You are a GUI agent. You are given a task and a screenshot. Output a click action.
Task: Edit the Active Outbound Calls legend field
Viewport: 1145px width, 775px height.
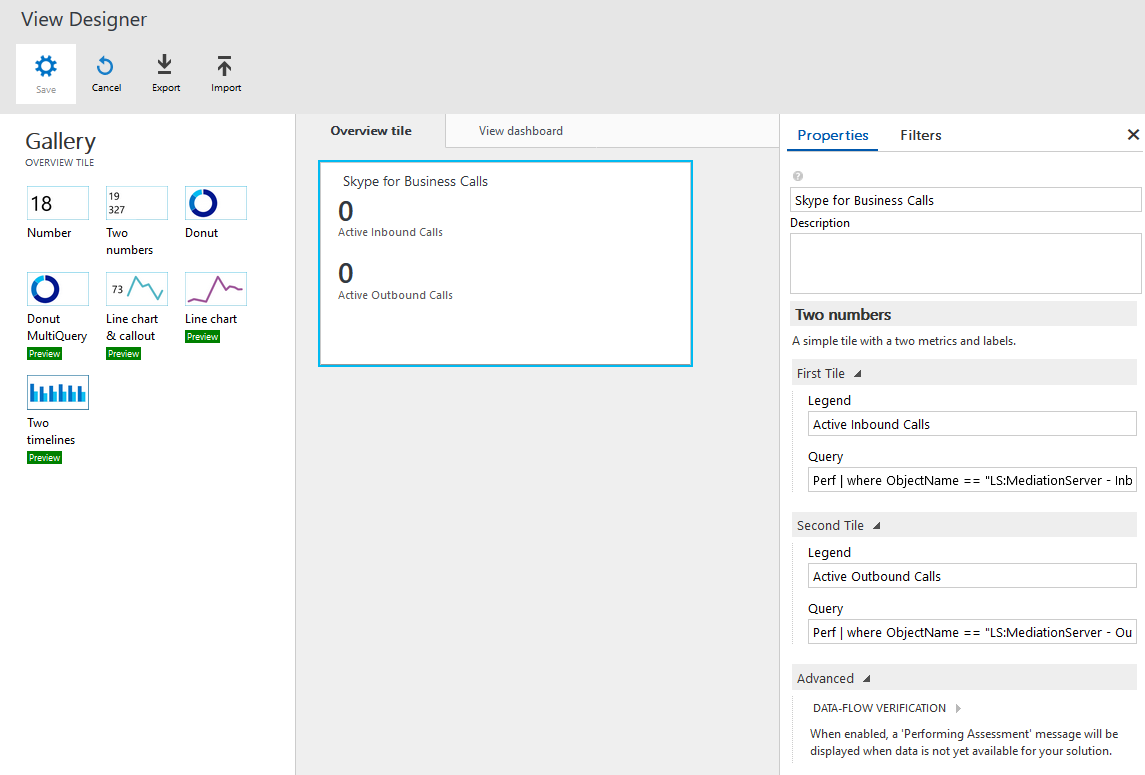point(972,576)
